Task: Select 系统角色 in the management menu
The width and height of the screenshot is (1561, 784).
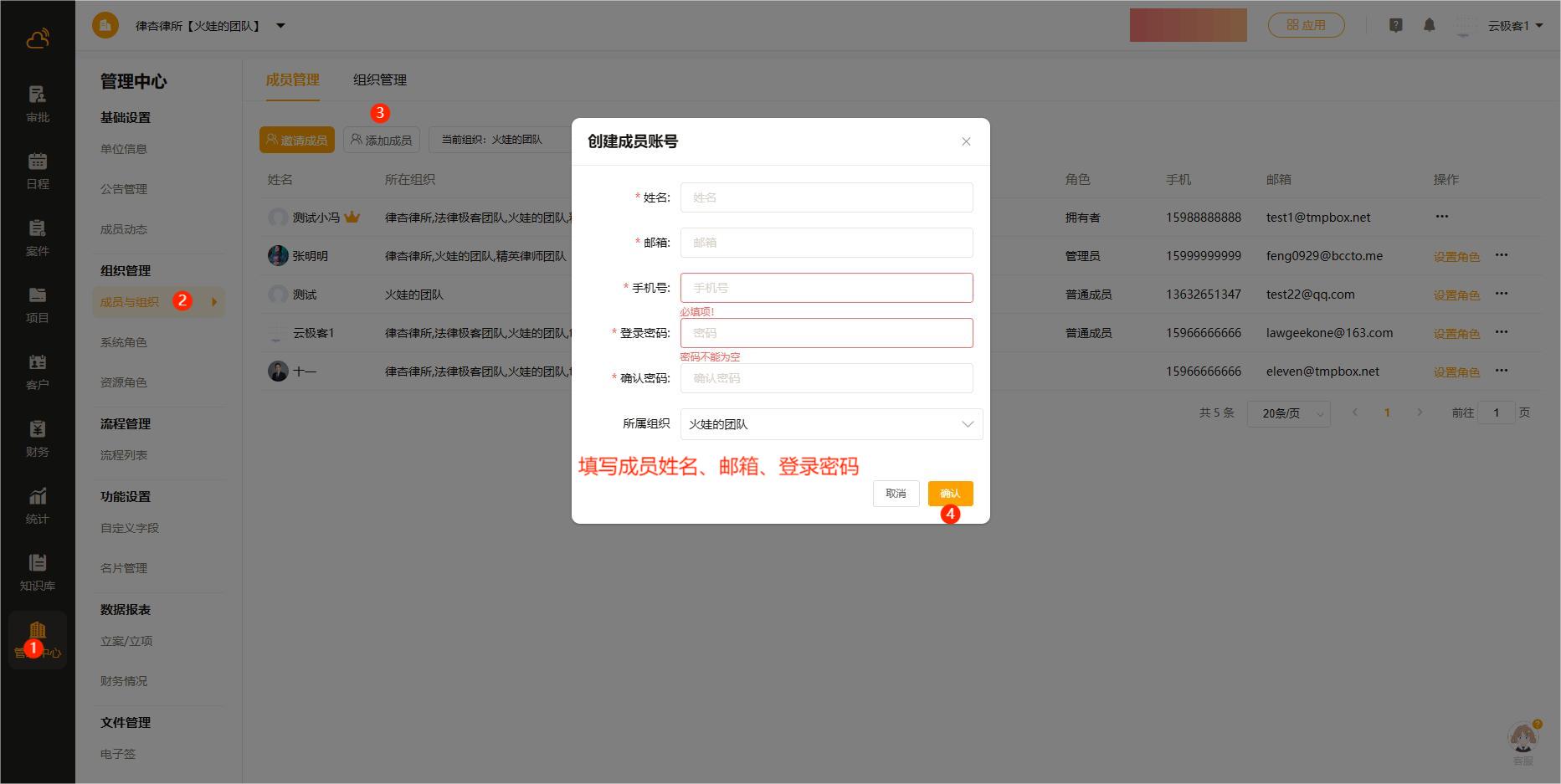Action: (124, 342)
